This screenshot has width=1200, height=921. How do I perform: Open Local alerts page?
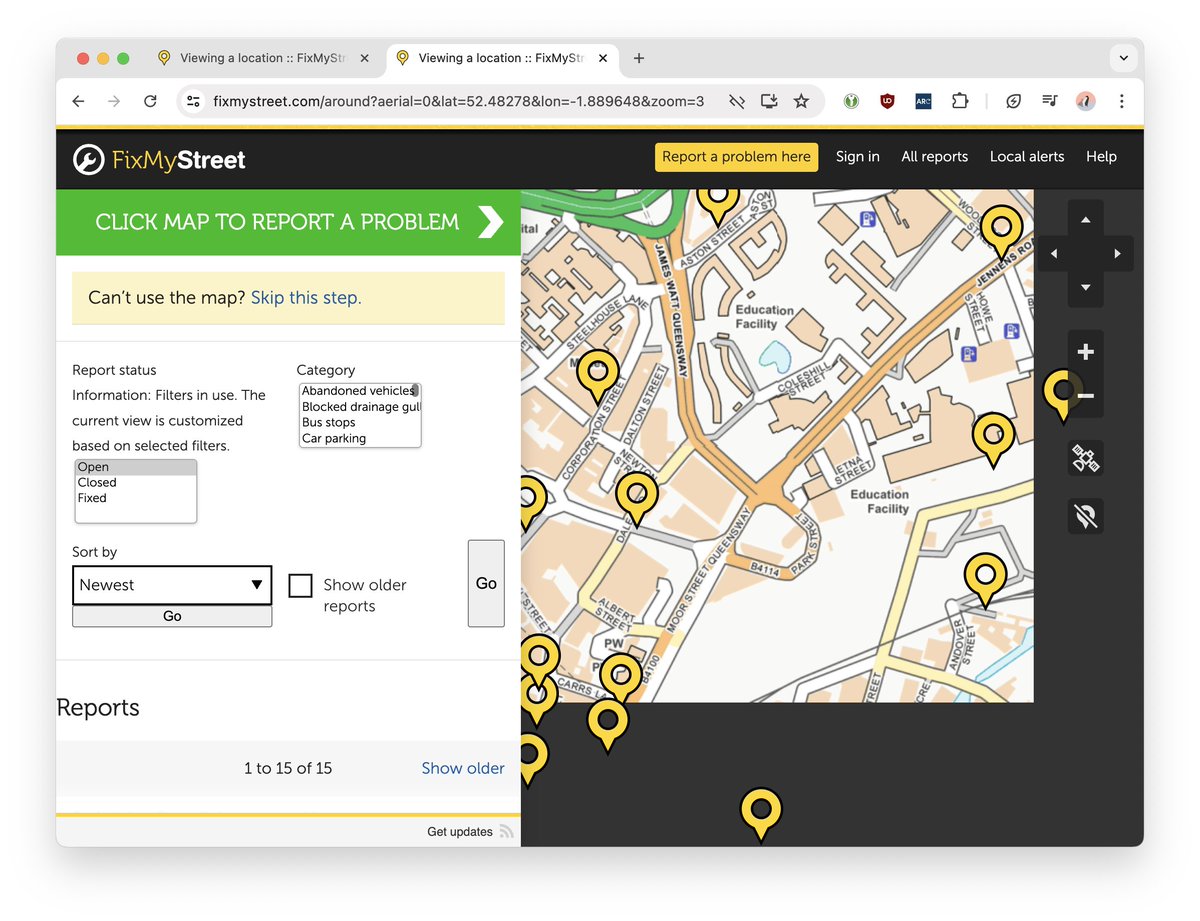pos(1027,157)
